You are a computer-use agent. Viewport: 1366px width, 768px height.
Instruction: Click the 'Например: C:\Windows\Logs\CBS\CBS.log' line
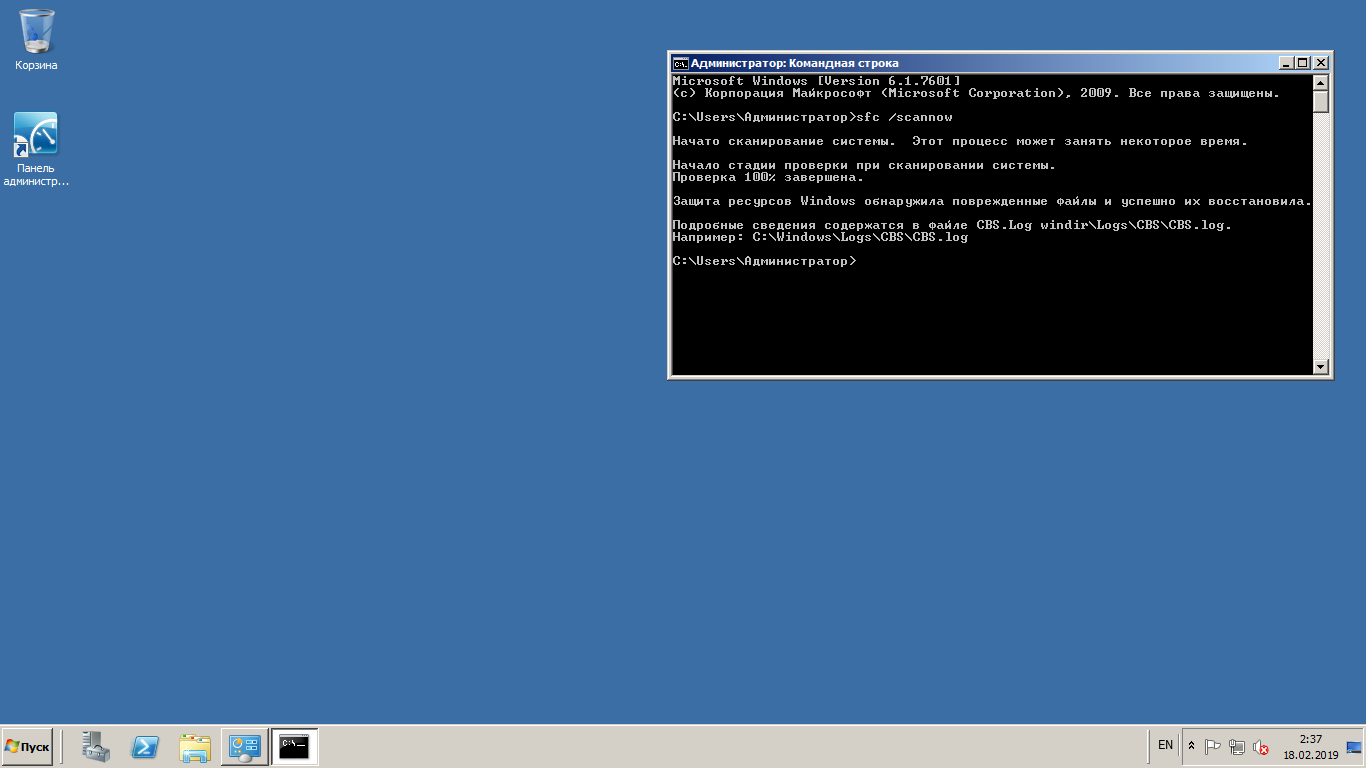[820, 237]
